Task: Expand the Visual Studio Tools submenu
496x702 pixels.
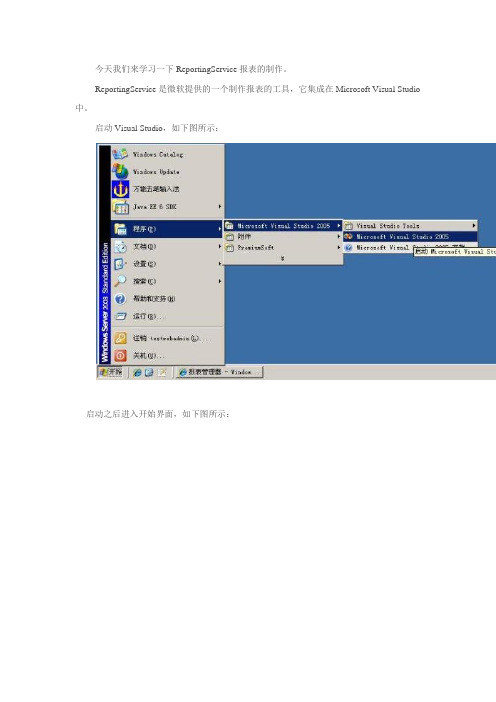Action: click(x=410, y=226)
